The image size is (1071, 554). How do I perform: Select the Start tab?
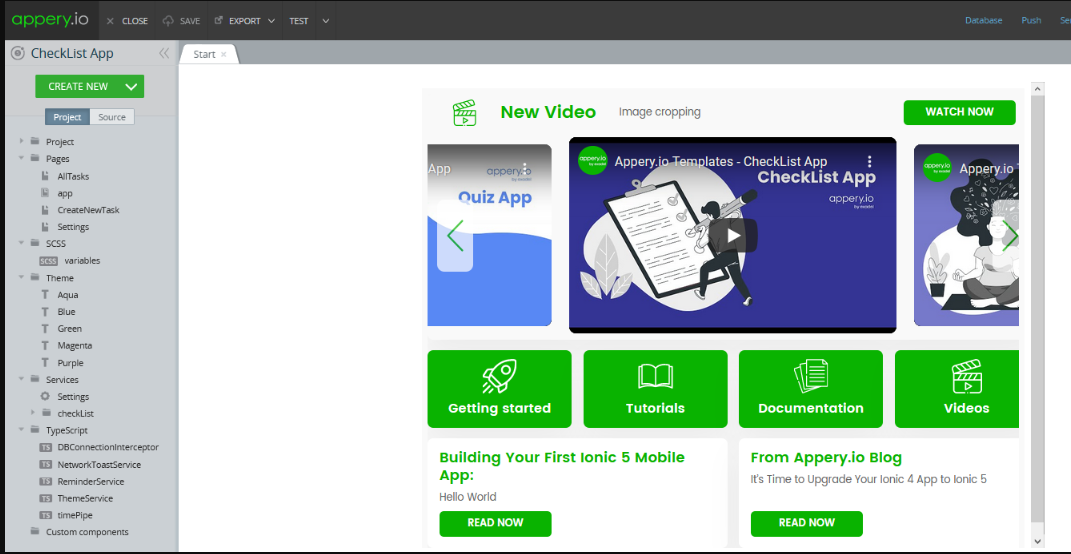pyautogui.click(x=204, y=54)
